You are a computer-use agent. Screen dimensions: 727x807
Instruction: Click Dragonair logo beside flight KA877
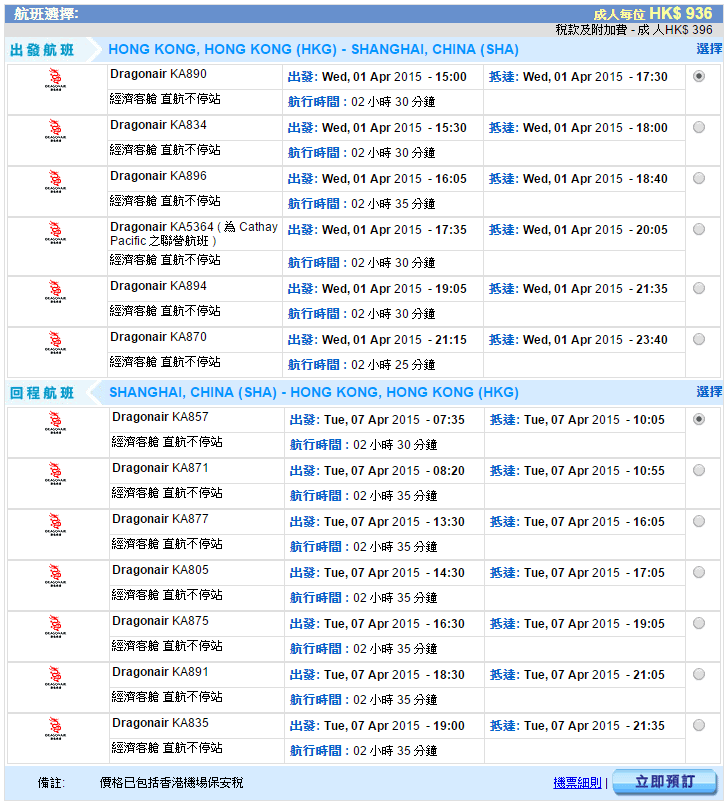(x=56, y=524)
